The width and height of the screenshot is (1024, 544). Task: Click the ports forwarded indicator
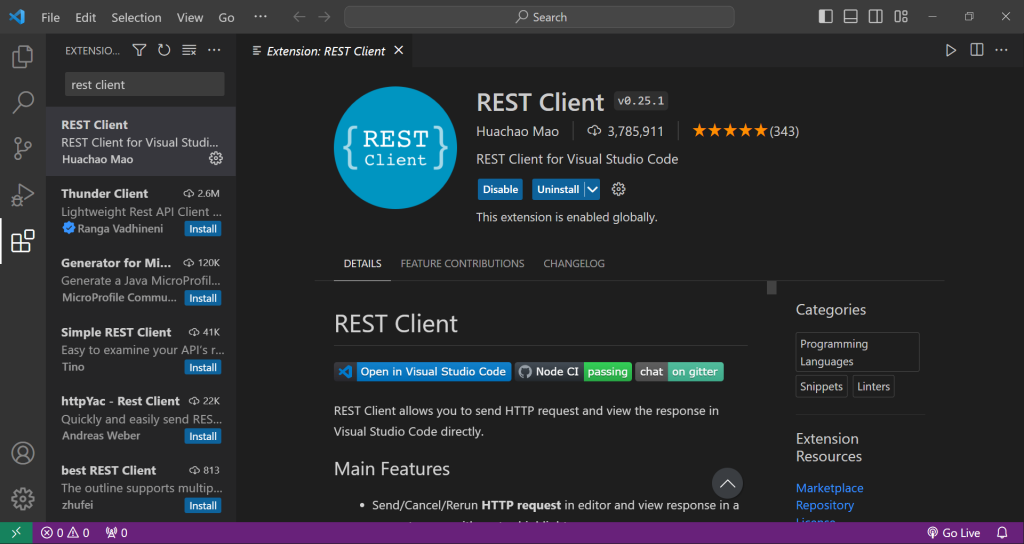coord(116,533)
